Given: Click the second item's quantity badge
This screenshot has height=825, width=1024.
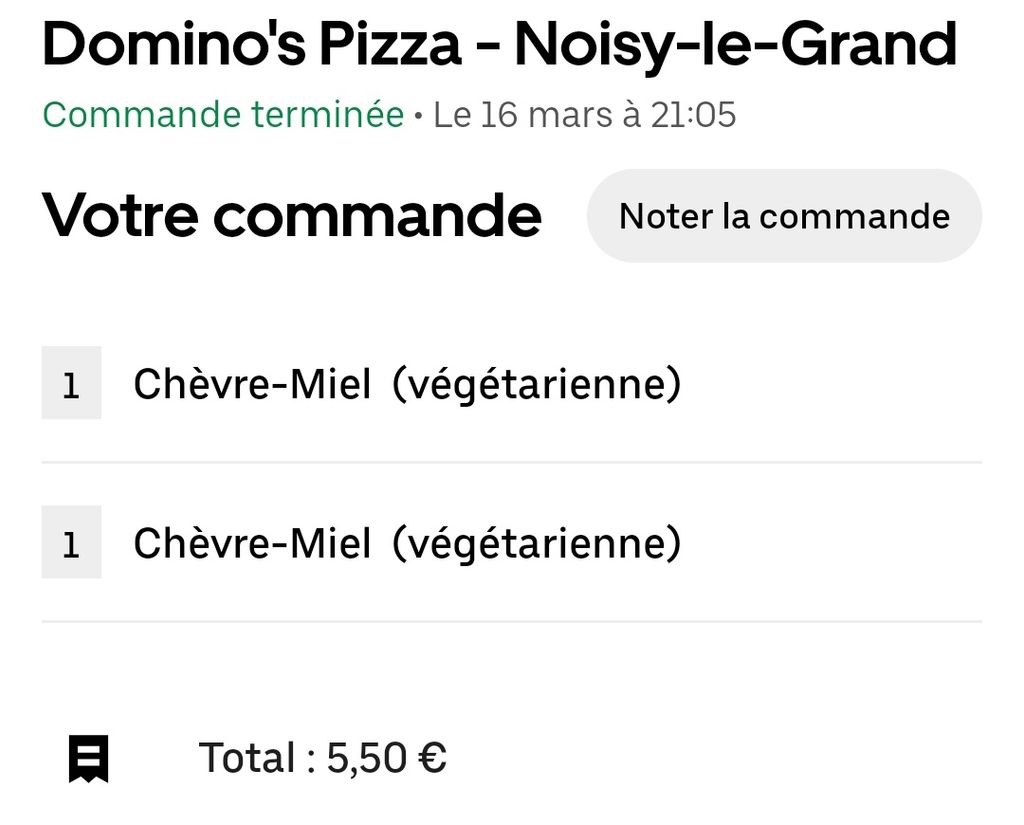Looking at the screenshot, I should (71, 543).
